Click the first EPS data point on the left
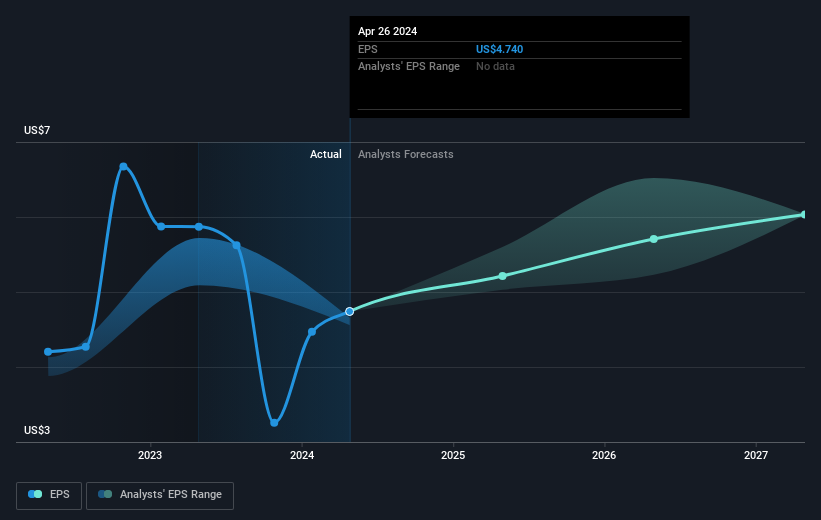Screen dimensions: 821x520 (48, 352)
